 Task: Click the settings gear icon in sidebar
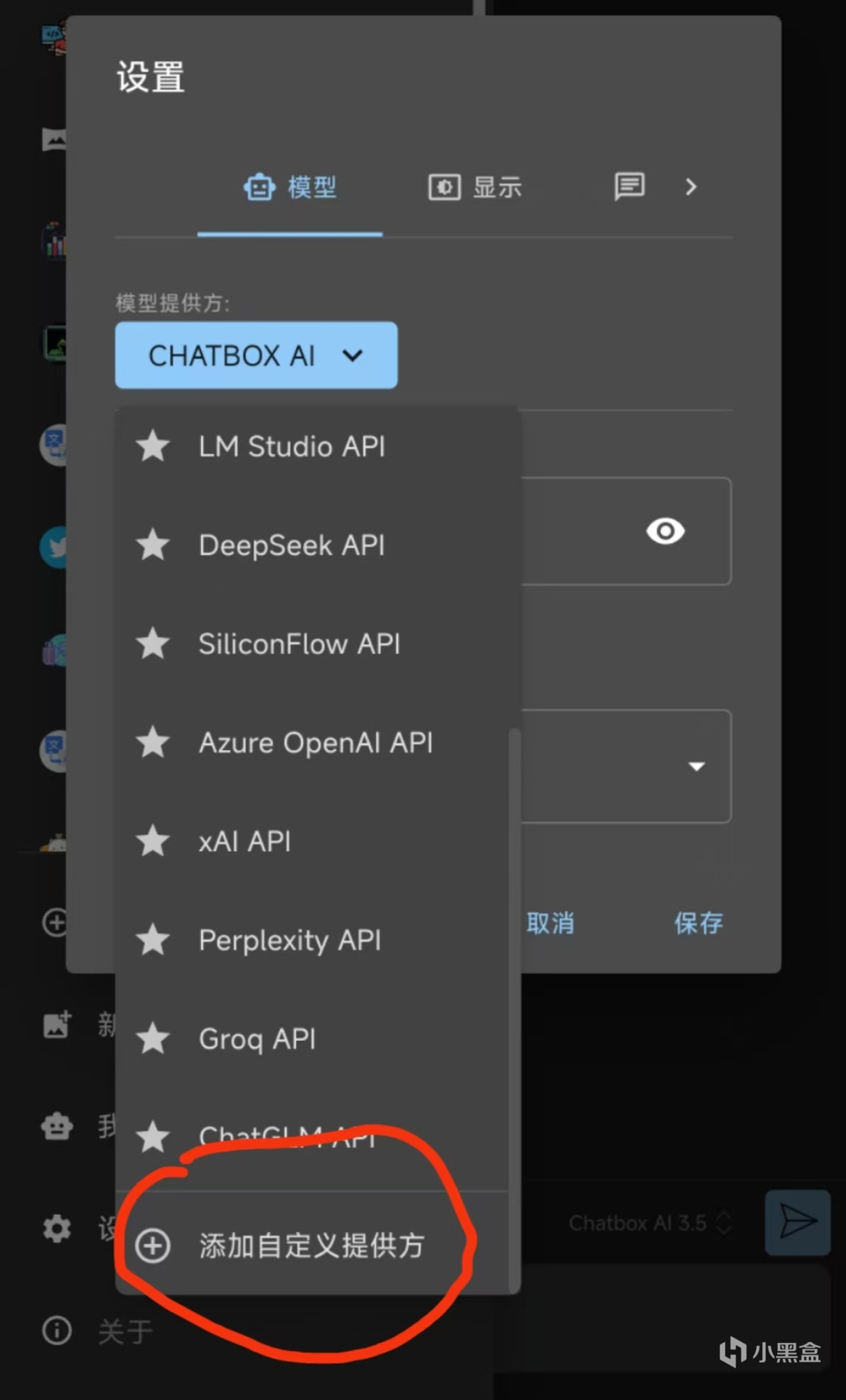57,1228
